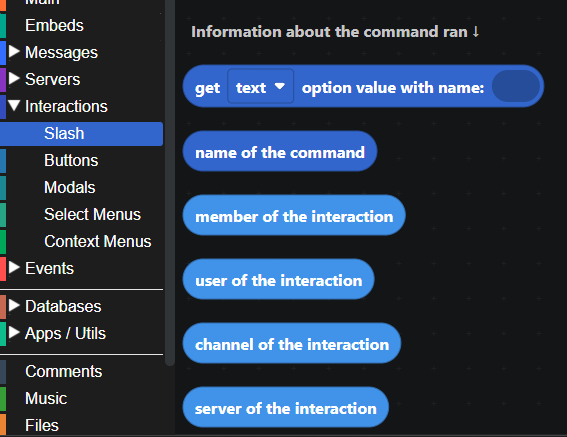Click the green color bar beside Music

3,399
